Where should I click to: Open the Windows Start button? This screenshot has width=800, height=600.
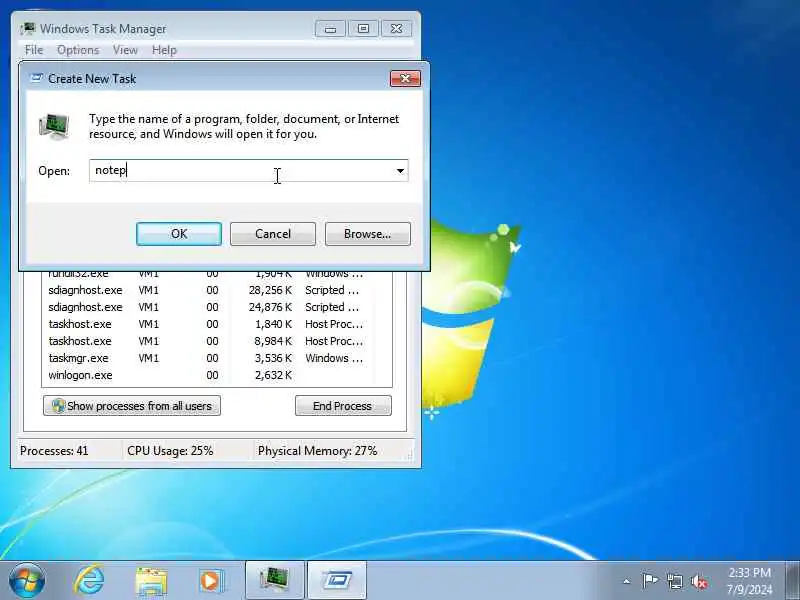27,581
